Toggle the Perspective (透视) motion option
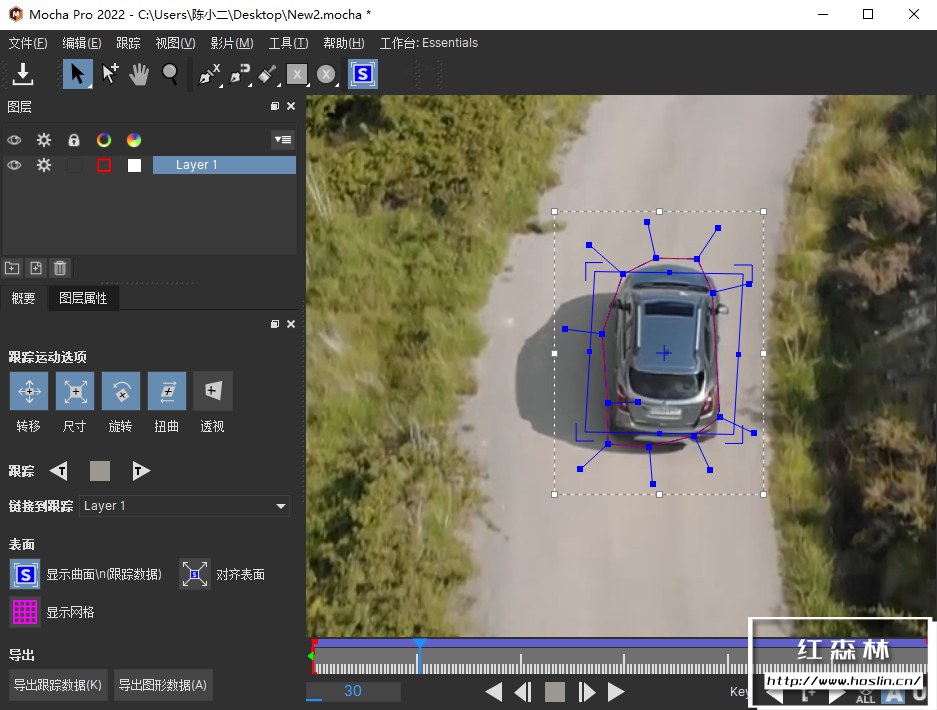 pyautogui.click(x=213, y=392)
